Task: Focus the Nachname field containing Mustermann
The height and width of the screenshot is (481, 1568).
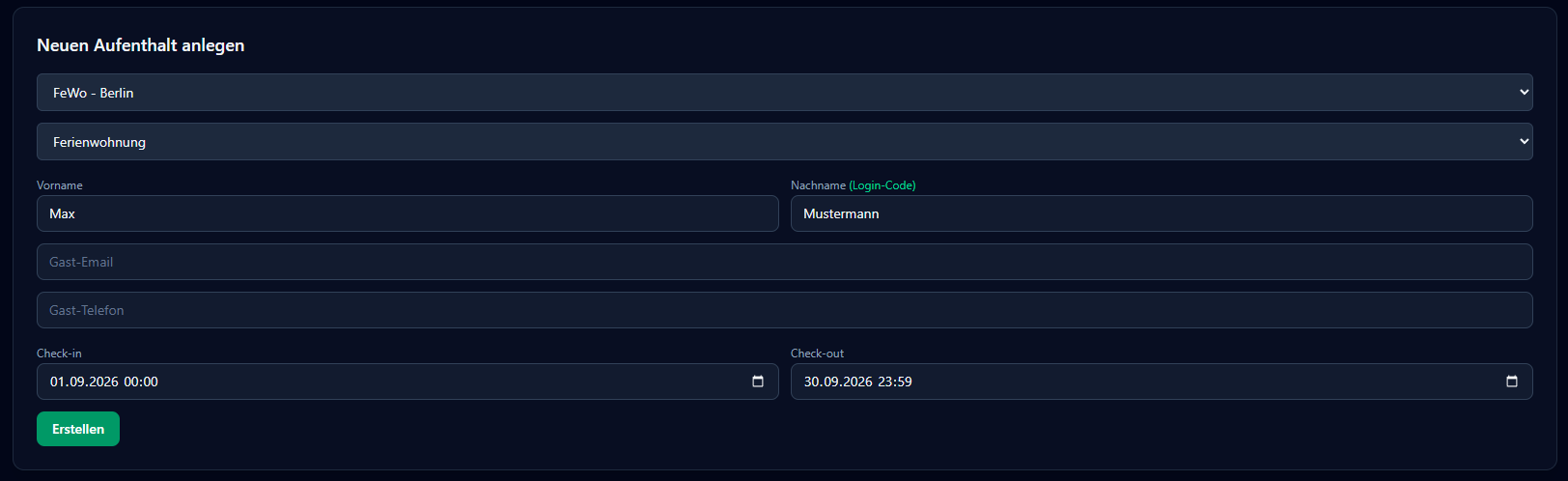Action: (1162, 213)
